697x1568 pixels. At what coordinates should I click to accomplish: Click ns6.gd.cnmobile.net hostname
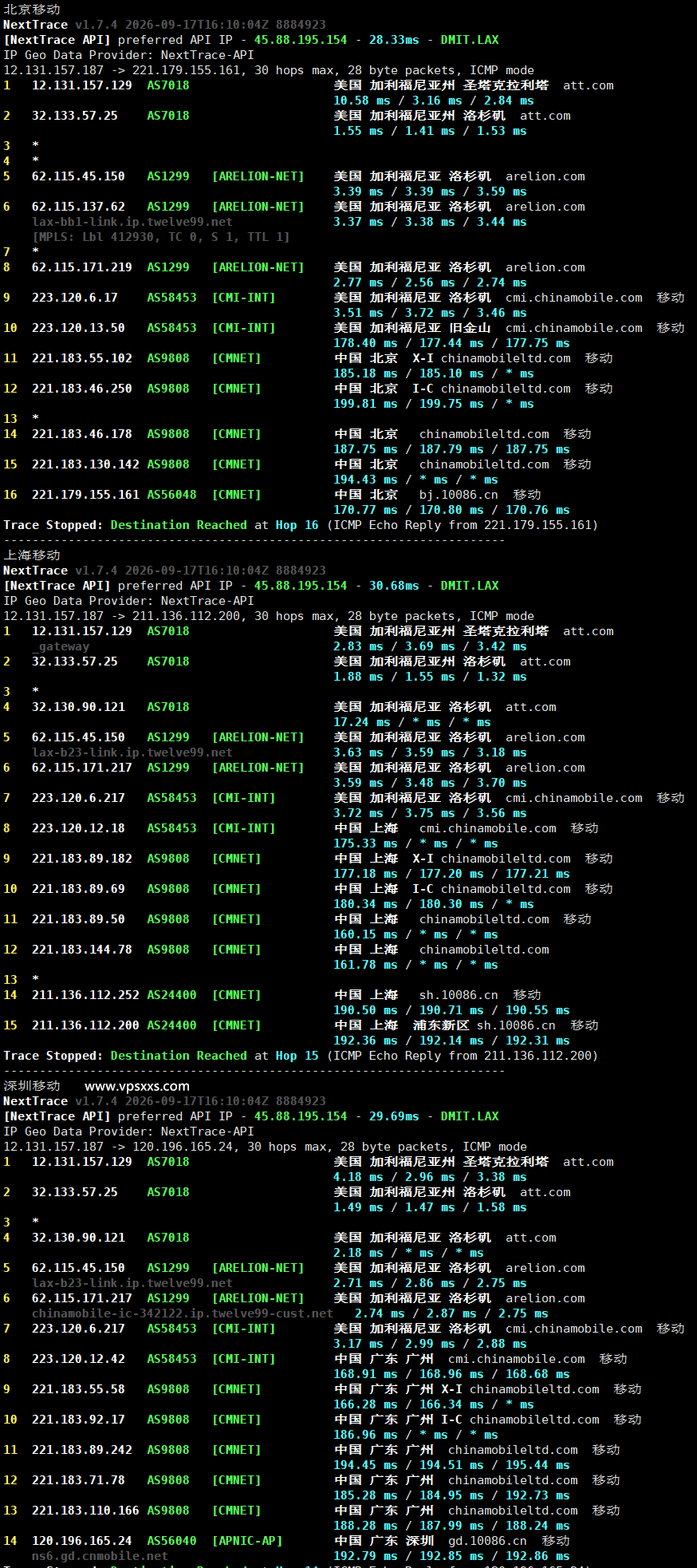[x=100, y=1556]
